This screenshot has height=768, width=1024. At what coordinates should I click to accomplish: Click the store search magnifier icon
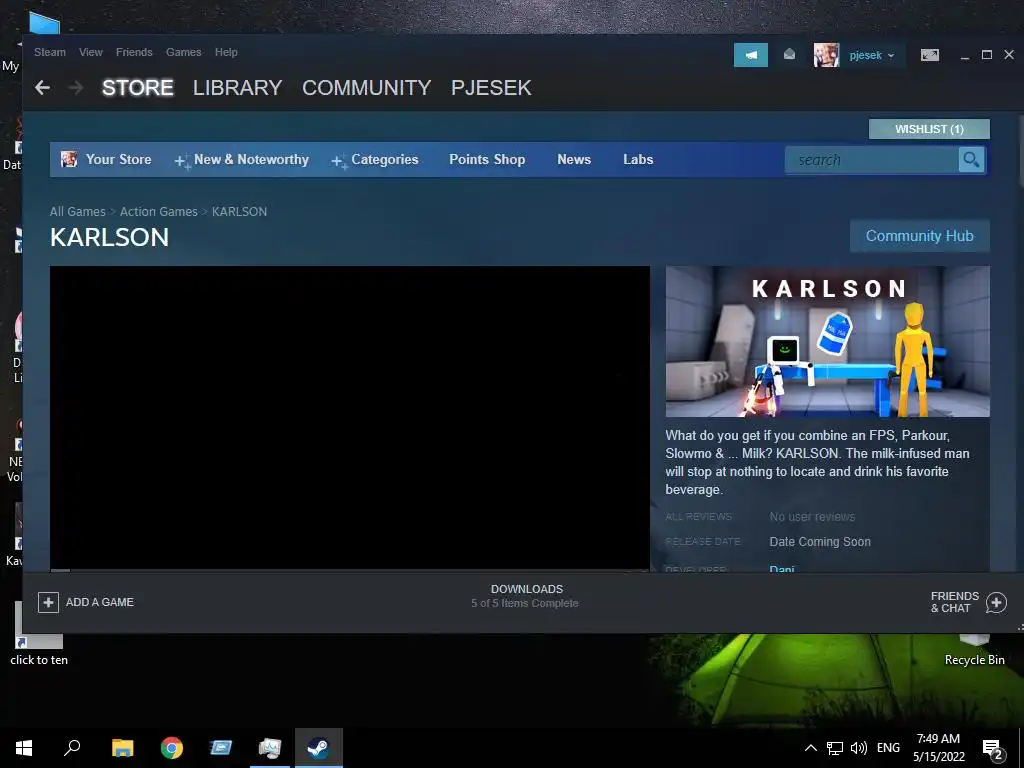tap(971, 159)
